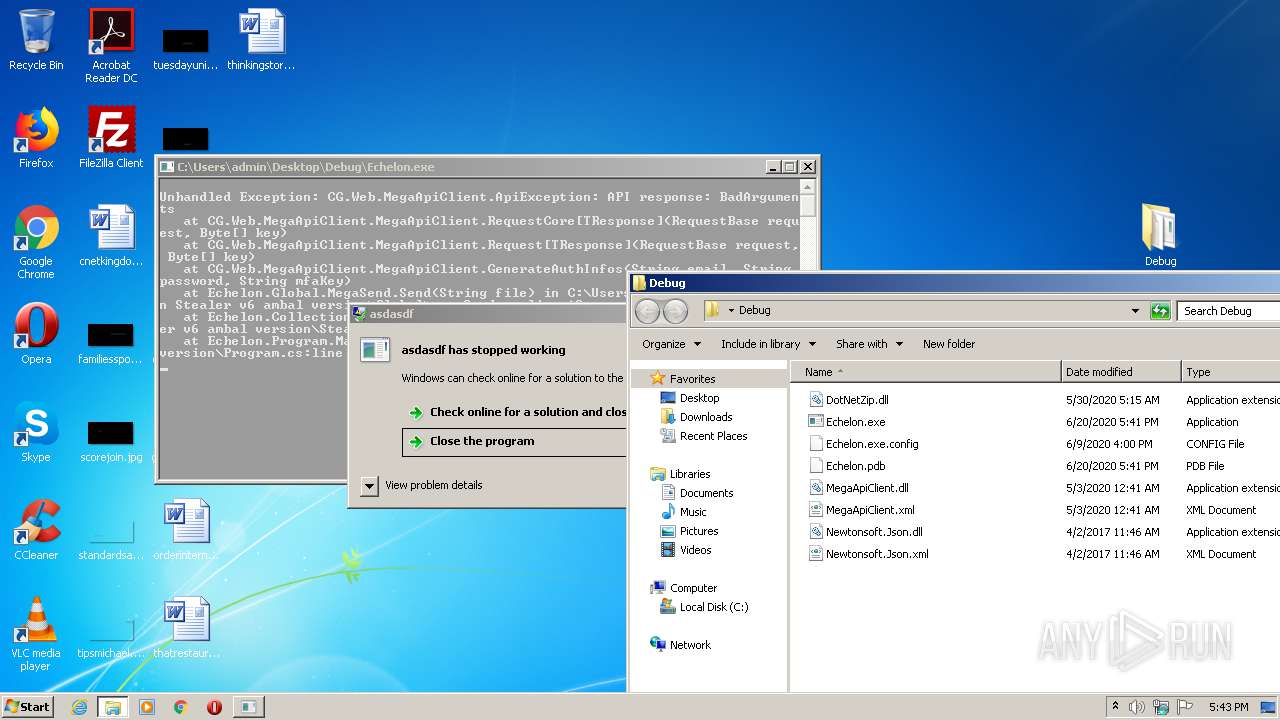Open Downloads under Favorites
1280x720 pixels.
[x=706, y=417]
